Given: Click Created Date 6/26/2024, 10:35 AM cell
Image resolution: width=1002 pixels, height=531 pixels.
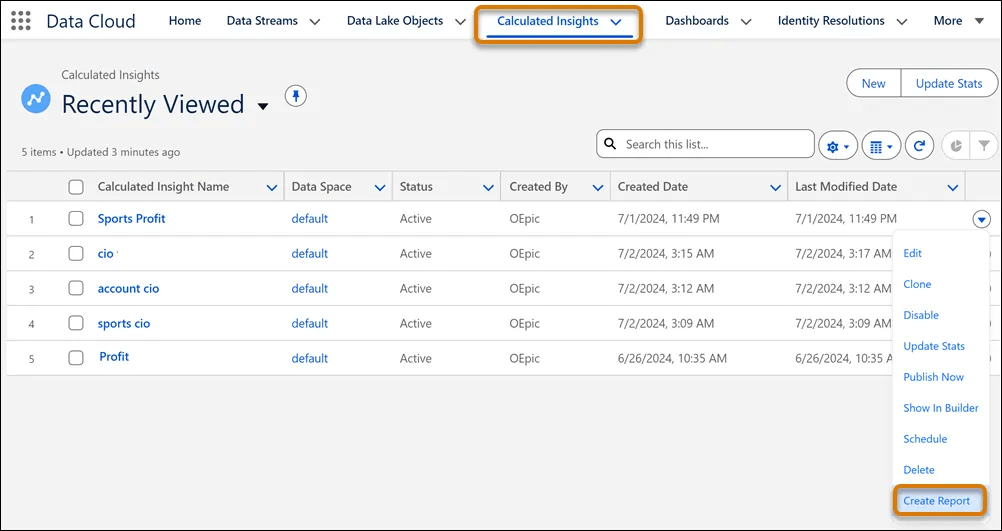Looking at the screenshot, I should coord(672,358).
